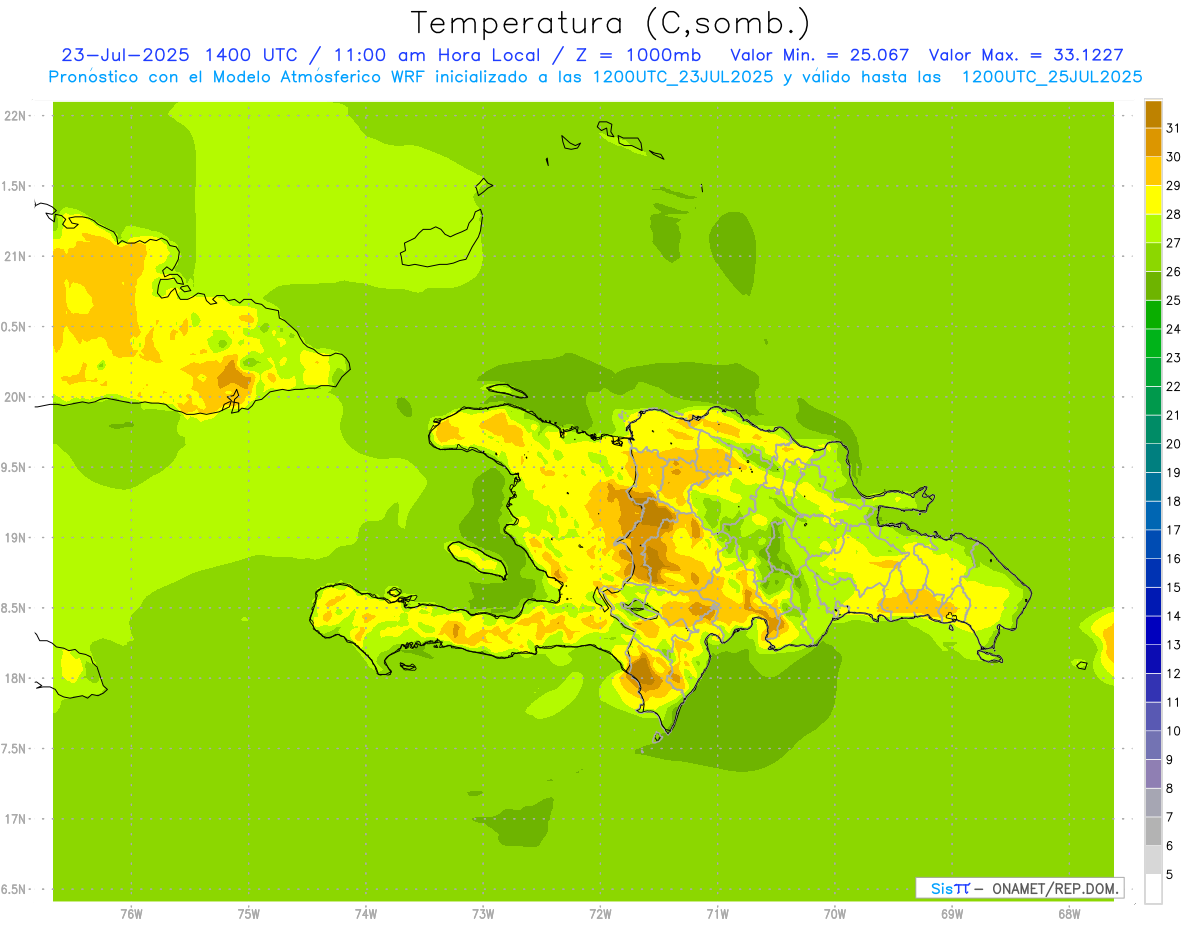The height and width of the screenshot is (927, 1200).
Task: Click the "74W" longitude axis label
Action: coord(366,914)
